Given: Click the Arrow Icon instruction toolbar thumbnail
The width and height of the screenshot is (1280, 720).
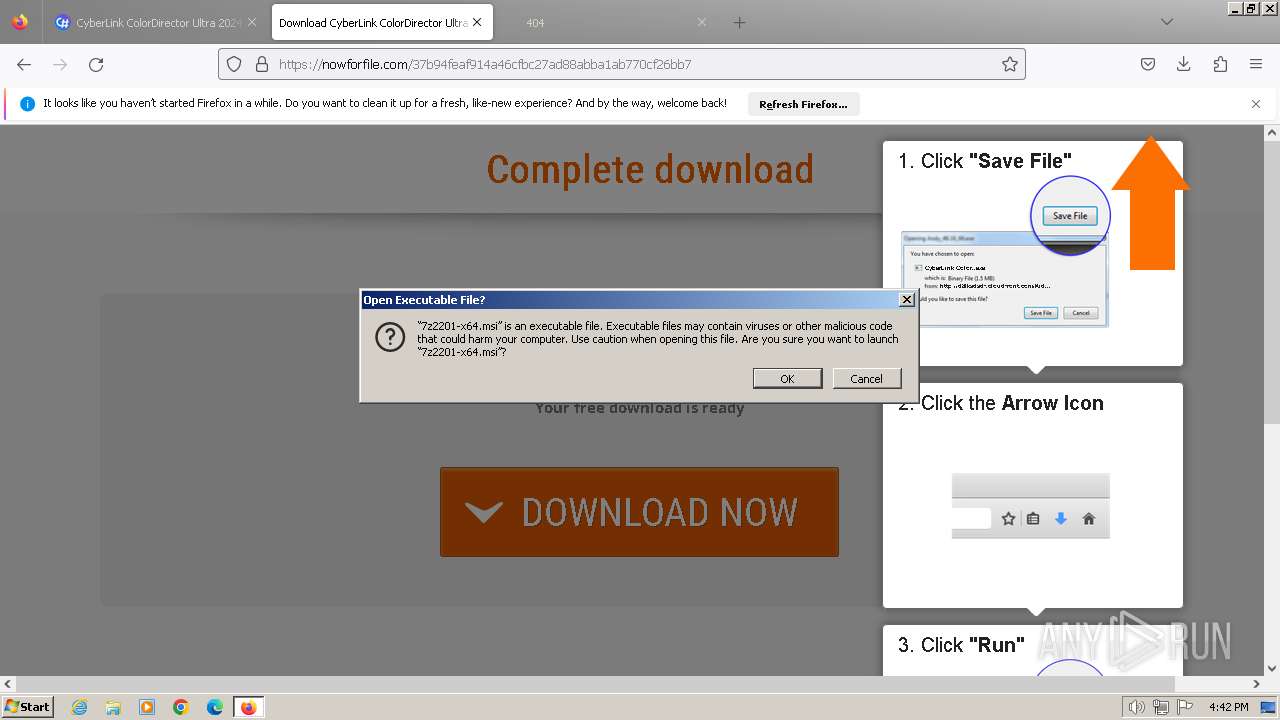Looking at the screenshot, I should tap(1030, 506).
